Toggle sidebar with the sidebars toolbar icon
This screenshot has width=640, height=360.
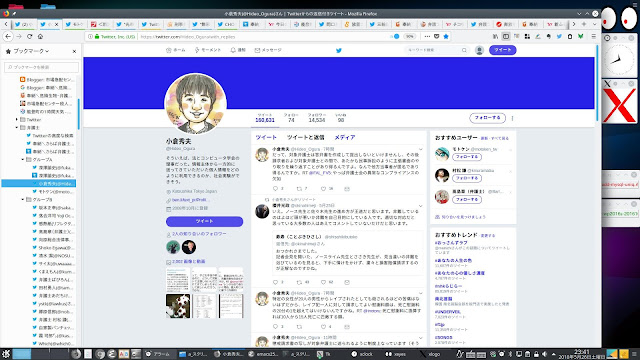point(506,36)
